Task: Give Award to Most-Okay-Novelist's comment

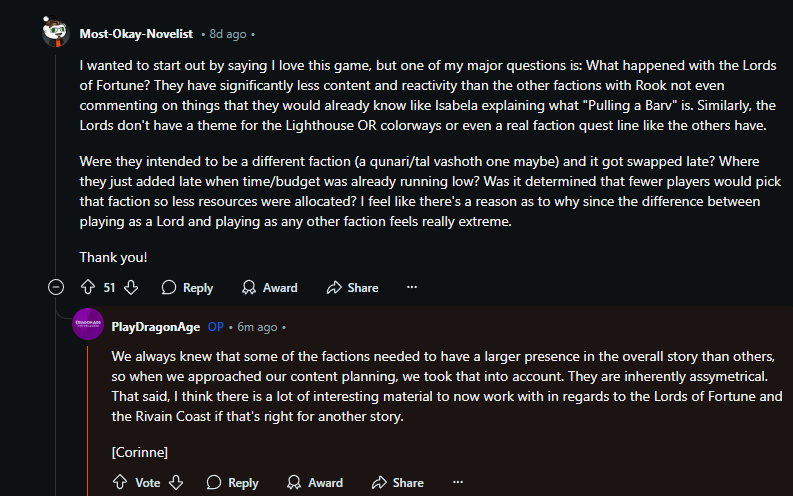Action: (x=270, y=288)
